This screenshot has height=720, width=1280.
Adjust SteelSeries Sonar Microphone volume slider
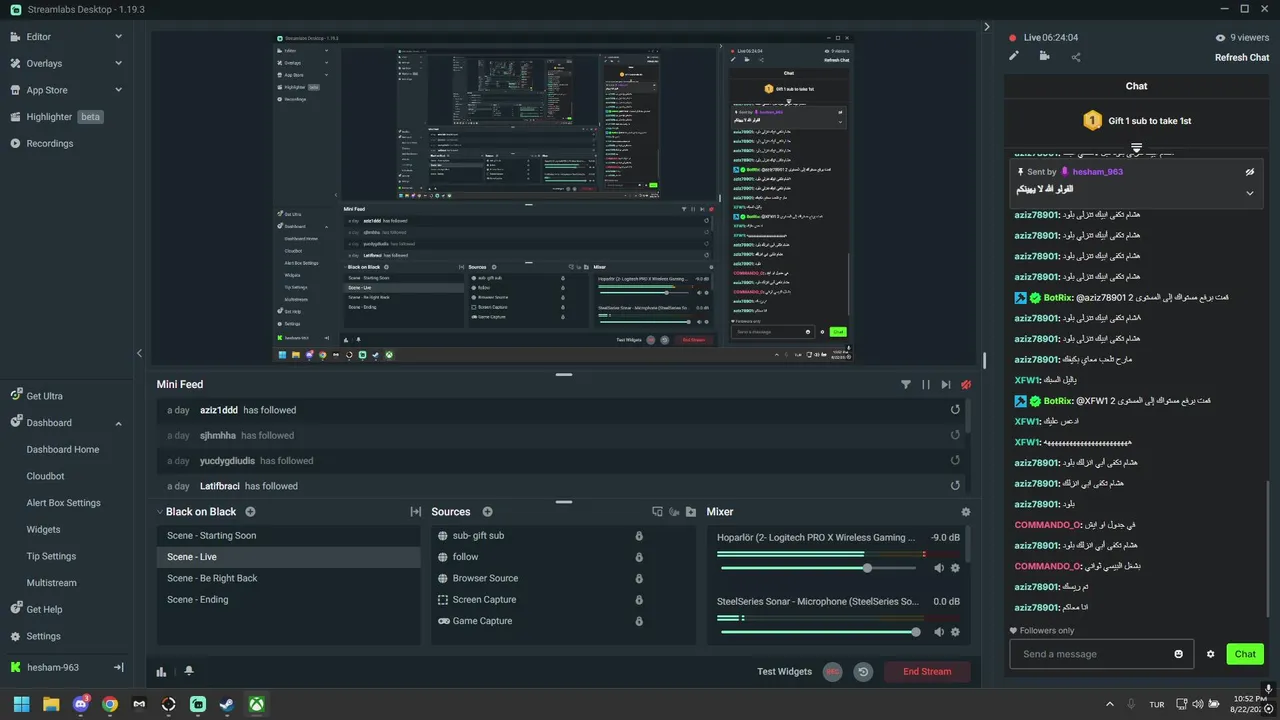(x=818, y=632)
